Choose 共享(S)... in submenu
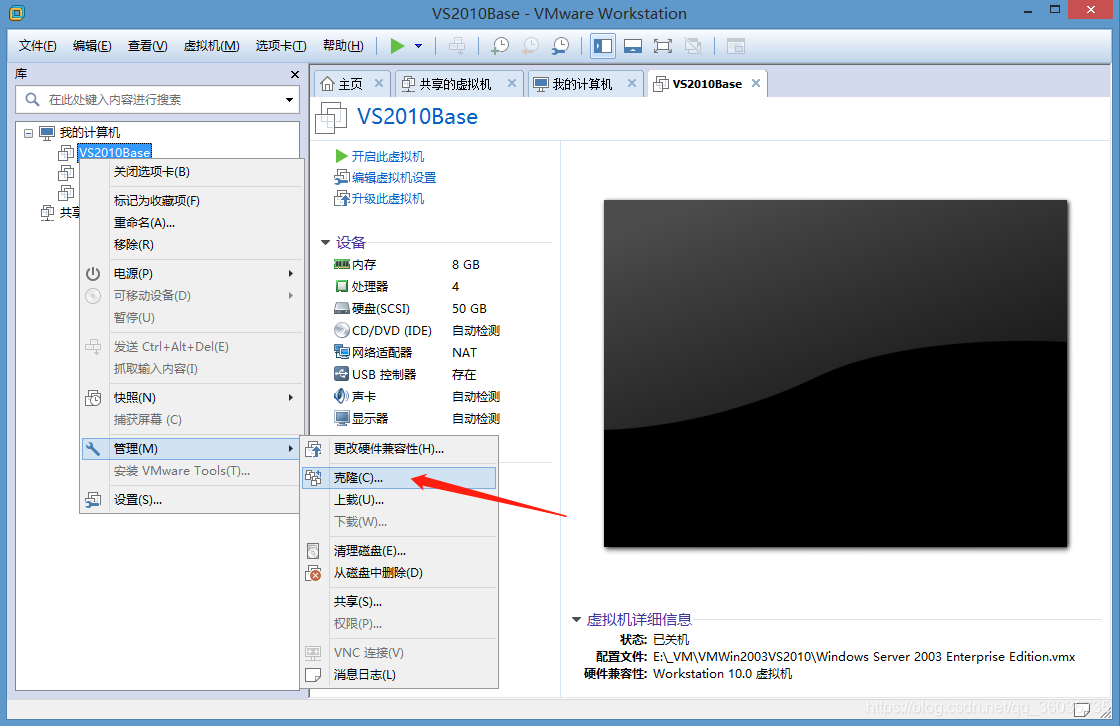Screen dimensions: 1120x726 pyautogui.click(x=399, y=602)
